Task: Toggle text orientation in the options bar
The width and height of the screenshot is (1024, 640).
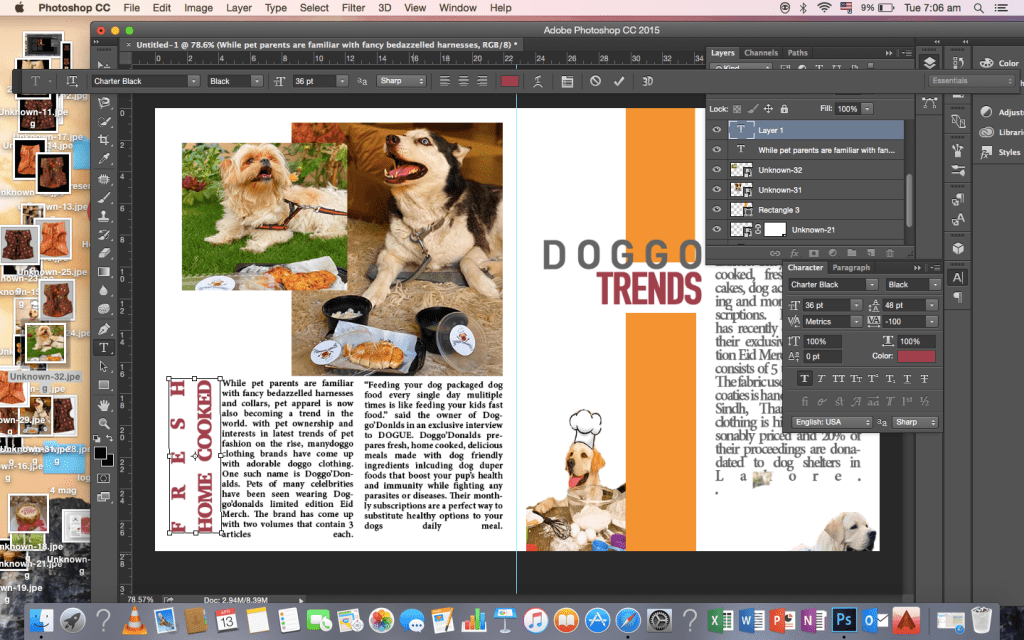Action: [x=72, y=81]
